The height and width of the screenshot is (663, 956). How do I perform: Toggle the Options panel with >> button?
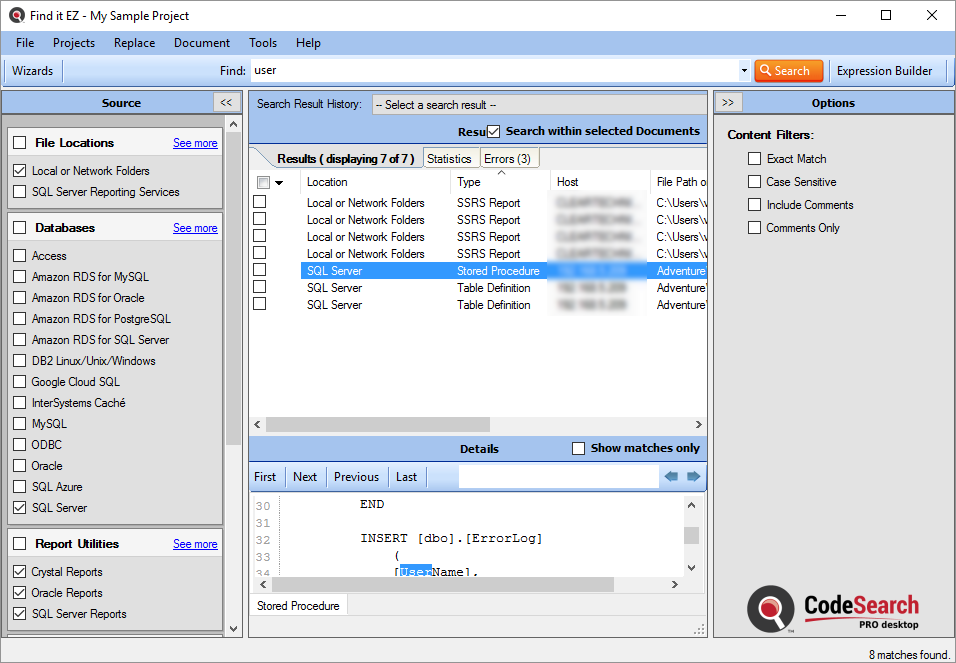pyautogui.click(x=728, y=102)
